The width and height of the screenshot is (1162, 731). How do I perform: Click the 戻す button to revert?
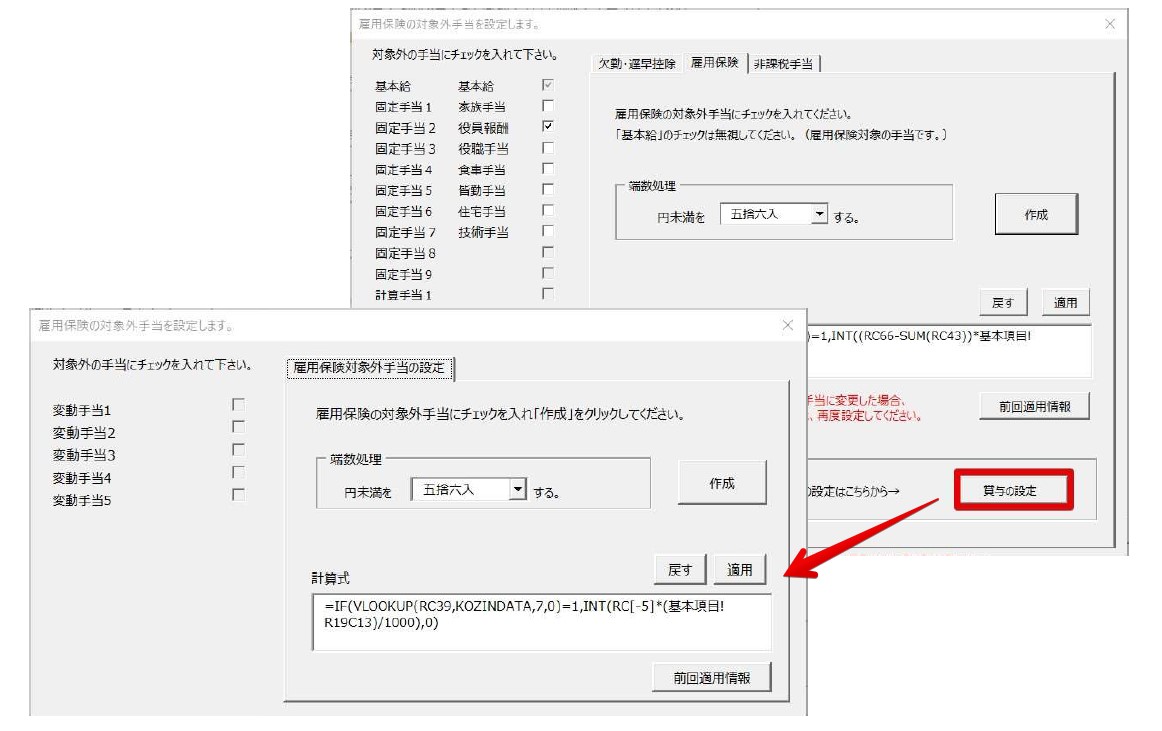(680, 569)
